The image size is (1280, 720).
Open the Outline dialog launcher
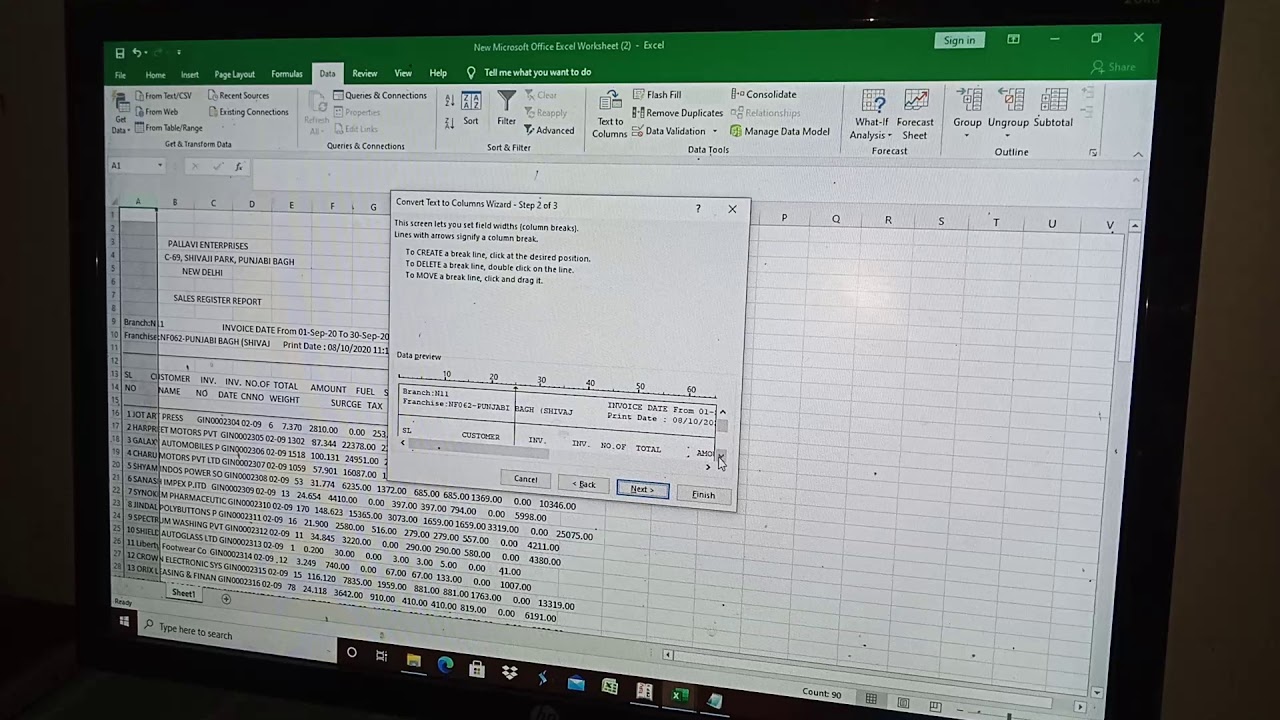coord(1093,152)
